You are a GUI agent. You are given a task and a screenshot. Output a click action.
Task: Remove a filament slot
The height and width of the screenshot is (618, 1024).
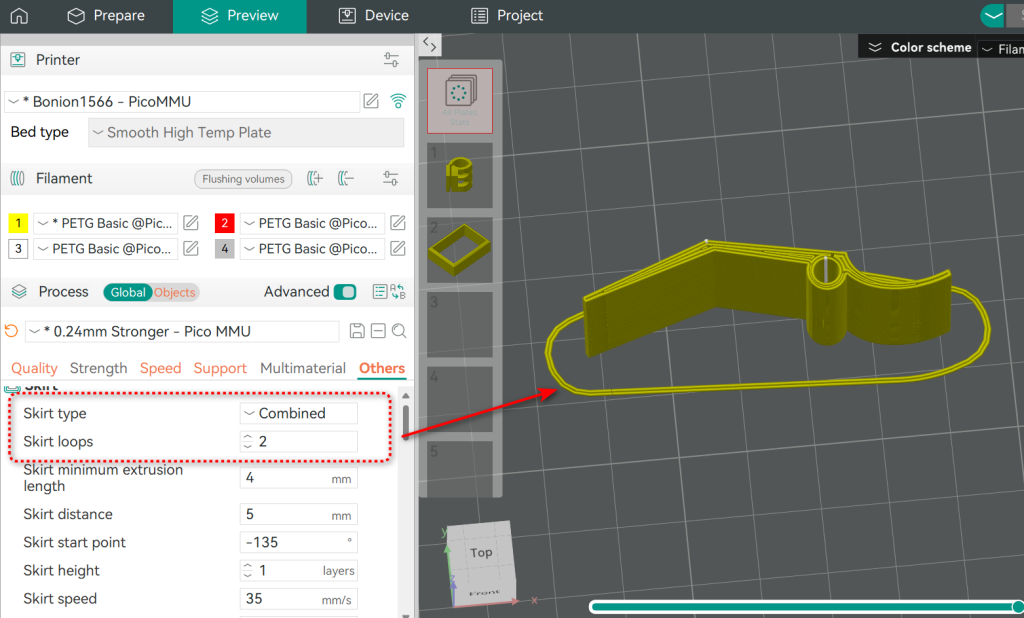346,178
